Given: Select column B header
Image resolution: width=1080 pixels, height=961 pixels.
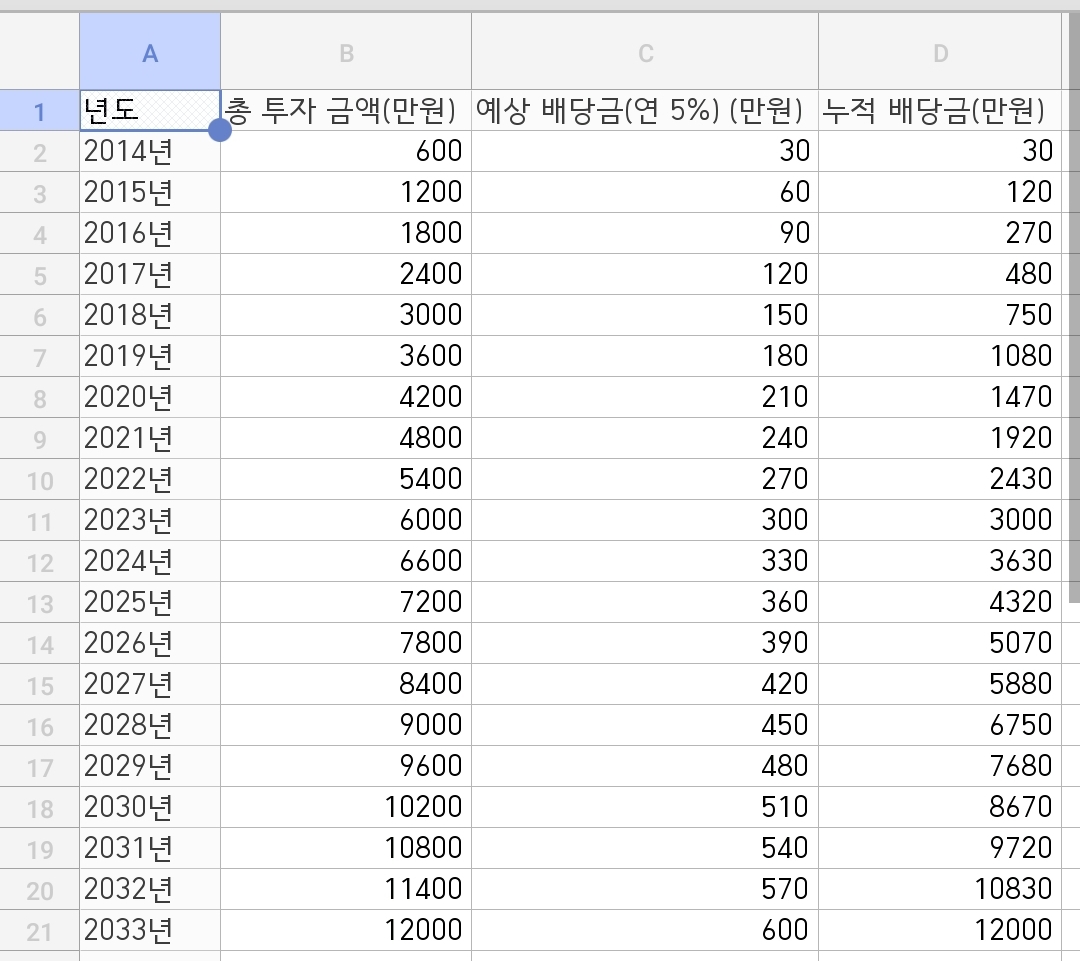Looking at the screenshot, I should pyautogui.click(x=346, y=52).
